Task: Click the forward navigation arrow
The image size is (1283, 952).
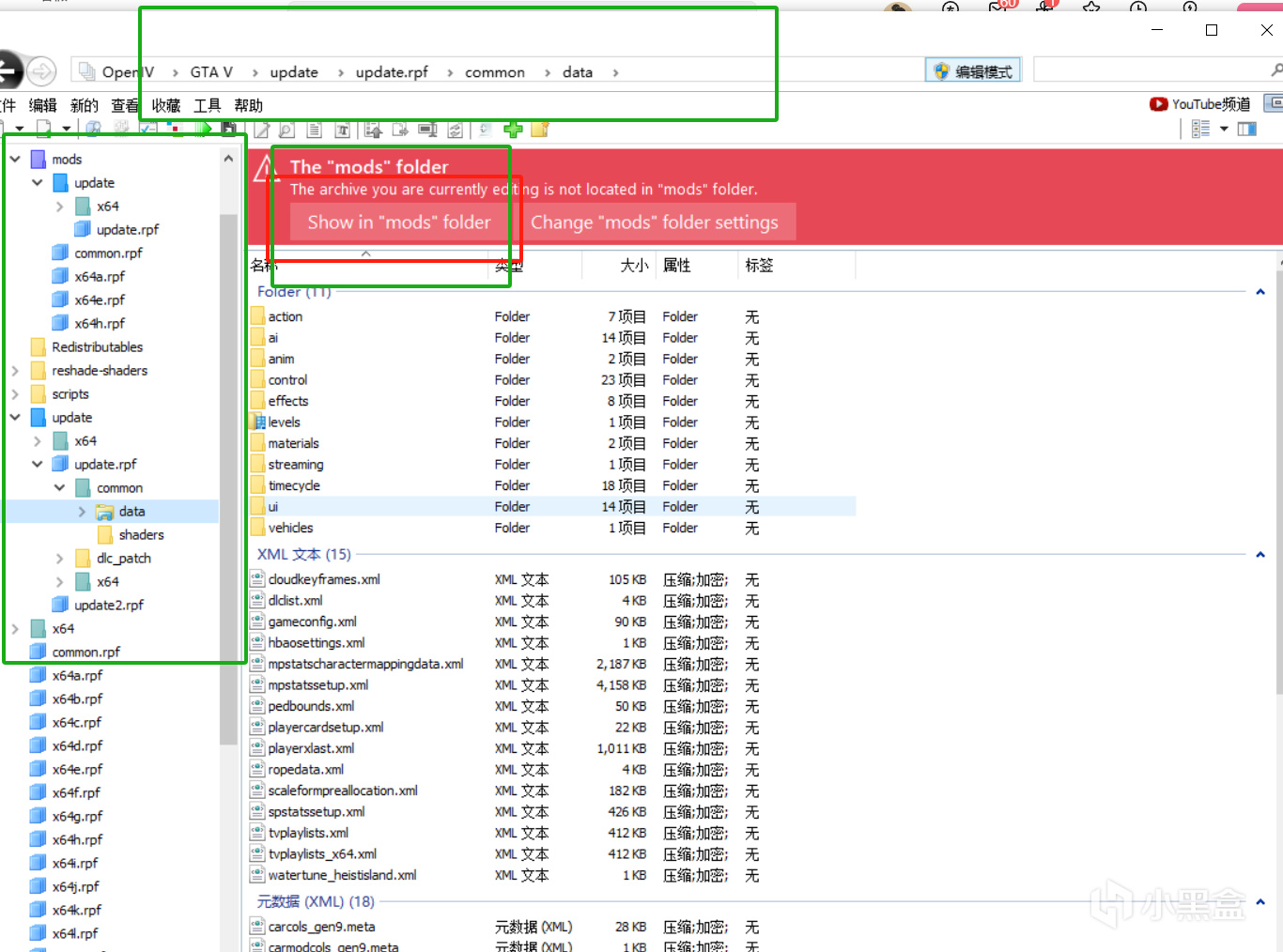Action: coord(41,71)
